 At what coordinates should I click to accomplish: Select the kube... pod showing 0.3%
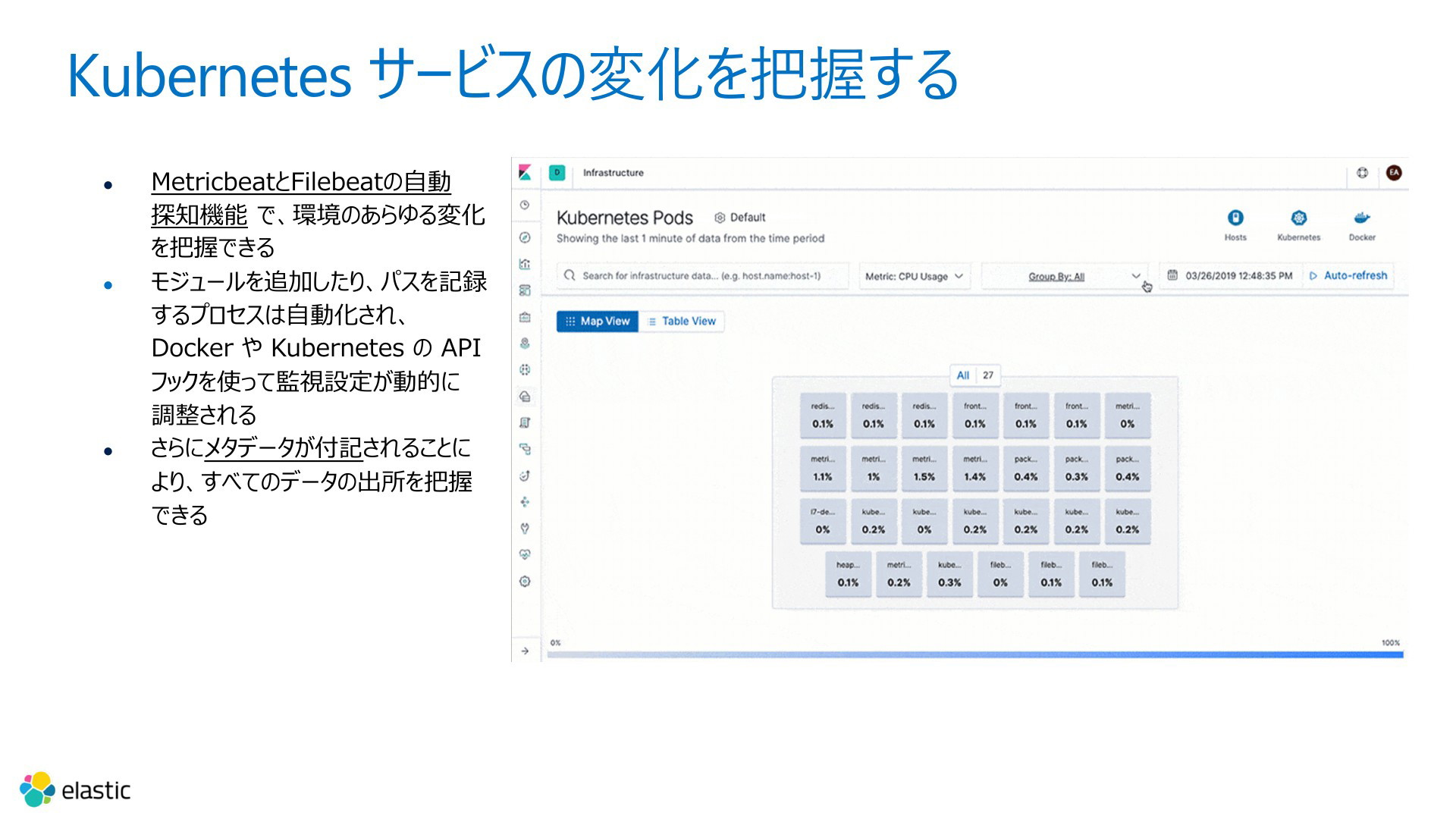tap(949, 574)
